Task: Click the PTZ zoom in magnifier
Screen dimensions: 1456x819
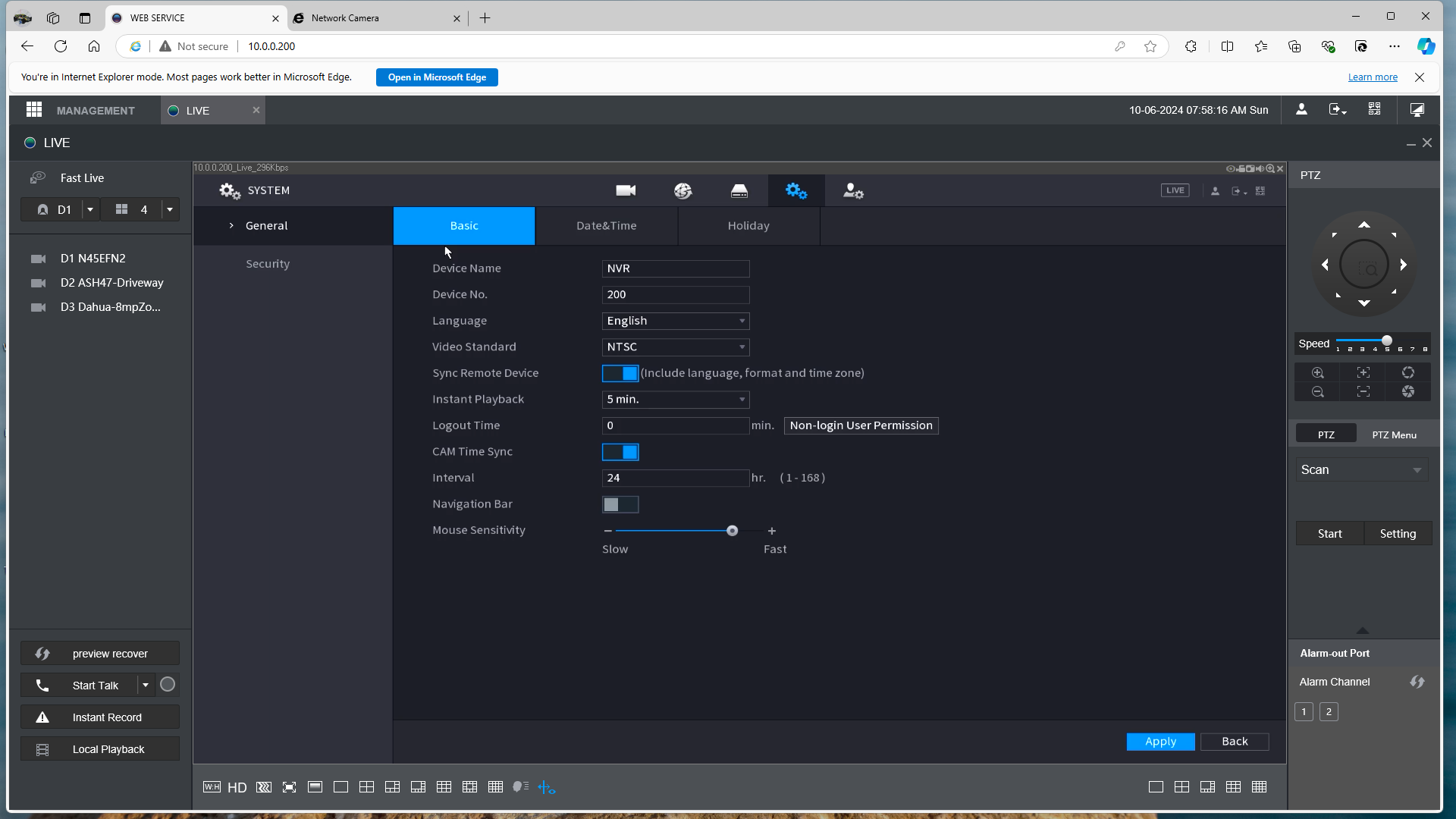Action: coord(1318,372)
